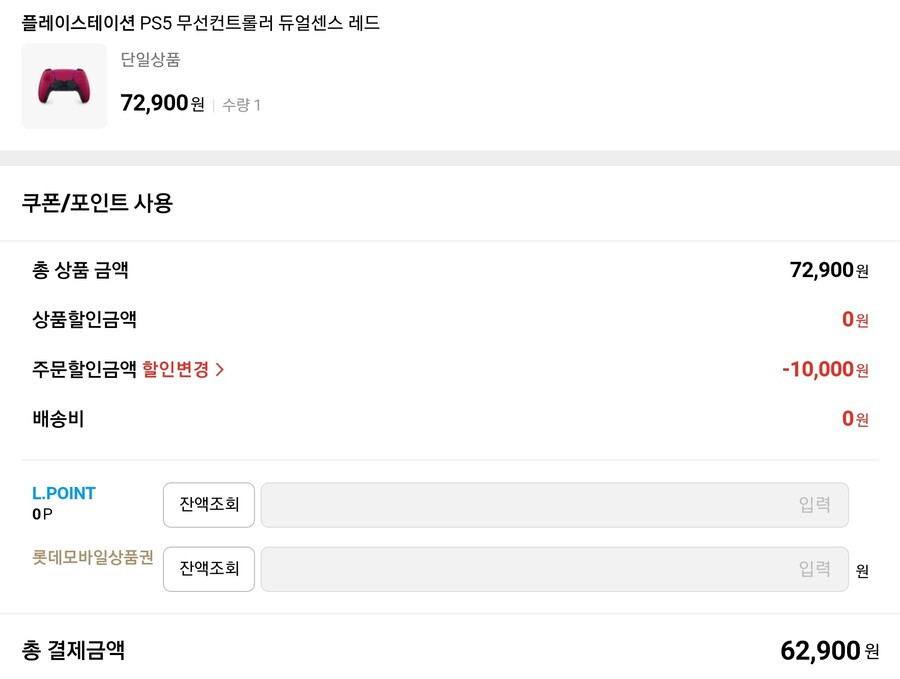Click the 총 상품 금액 row label

click(80, 270)
